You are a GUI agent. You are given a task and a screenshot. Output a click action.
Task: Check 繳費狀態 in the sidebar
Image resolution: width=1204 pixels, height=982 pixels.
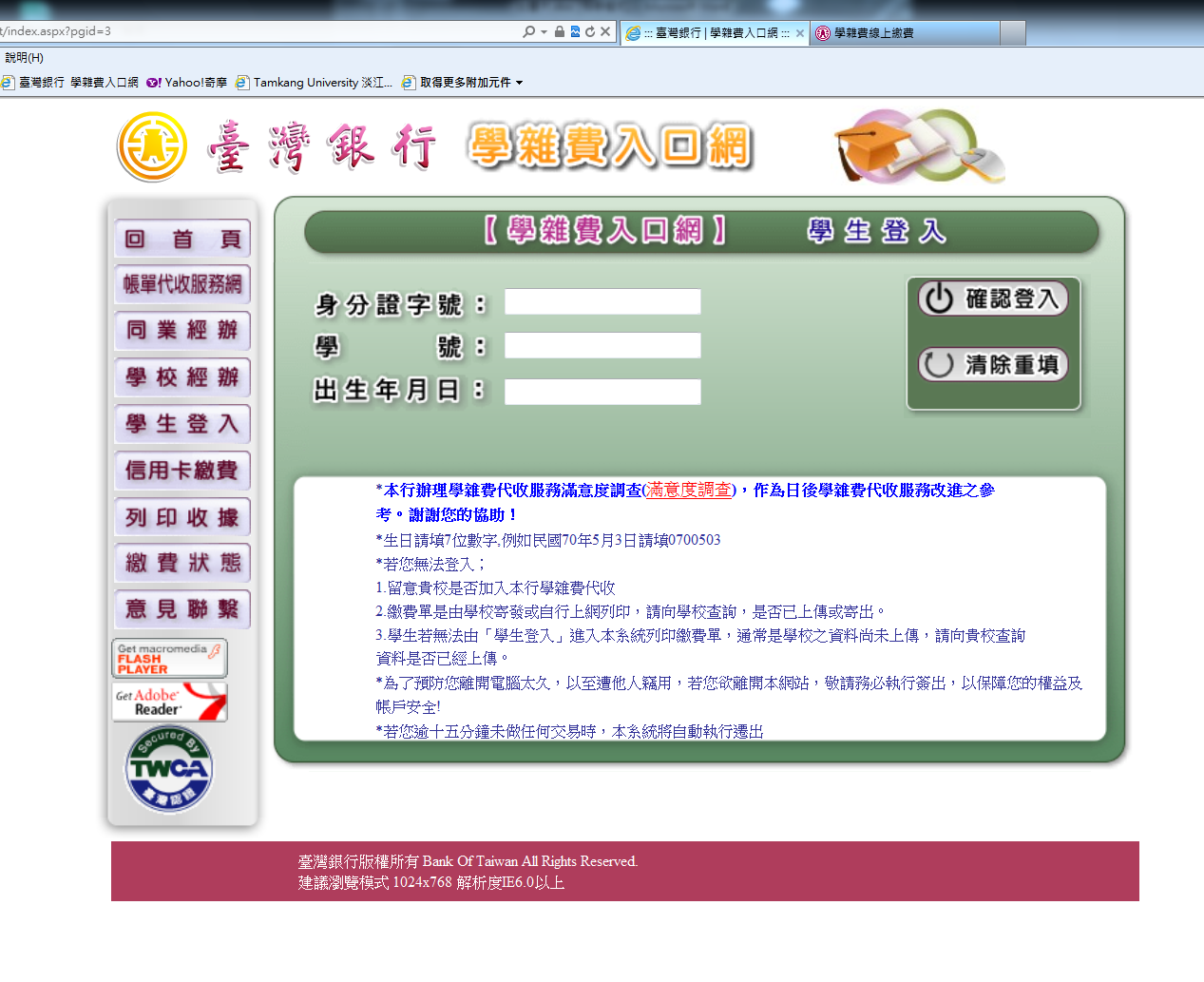tap(182, 563)
